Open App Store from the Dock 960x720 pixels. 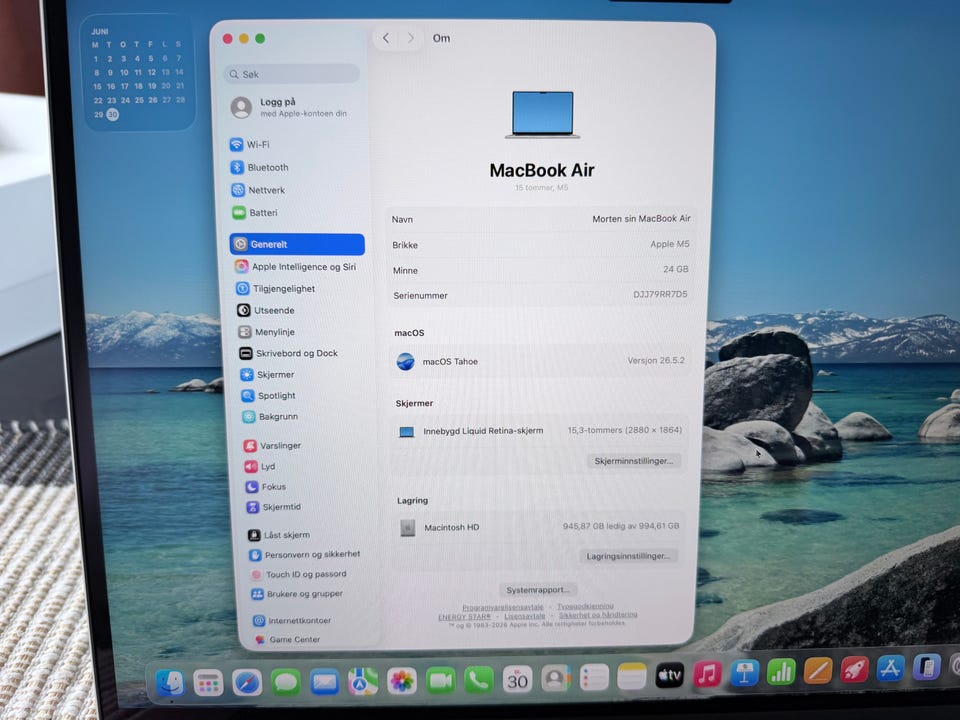(x=890, y=669)
